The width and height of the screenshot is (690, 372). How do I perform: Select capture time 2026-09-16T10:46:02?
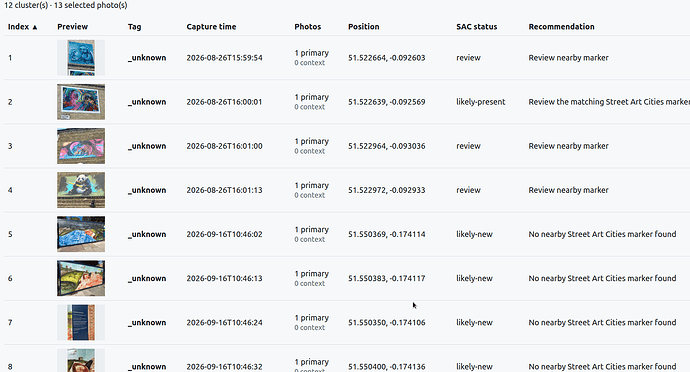point(224,234)
